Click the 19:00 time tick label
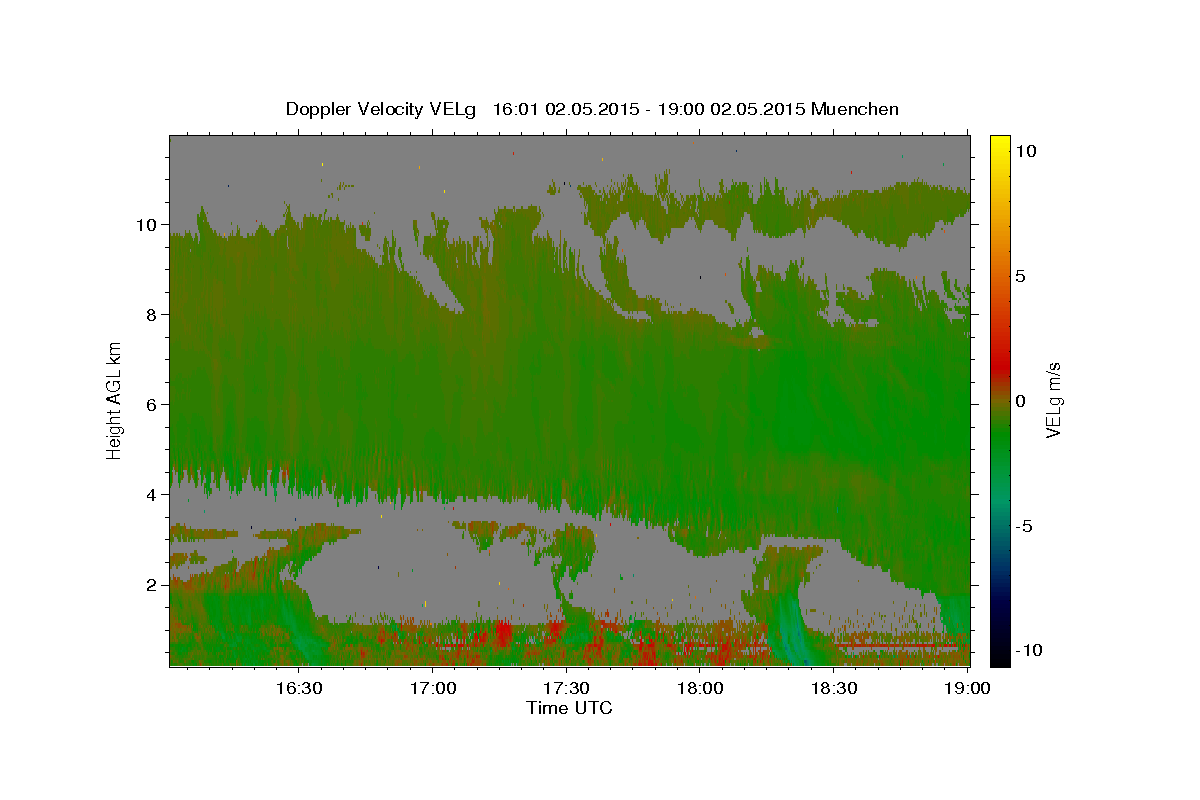 968,688
